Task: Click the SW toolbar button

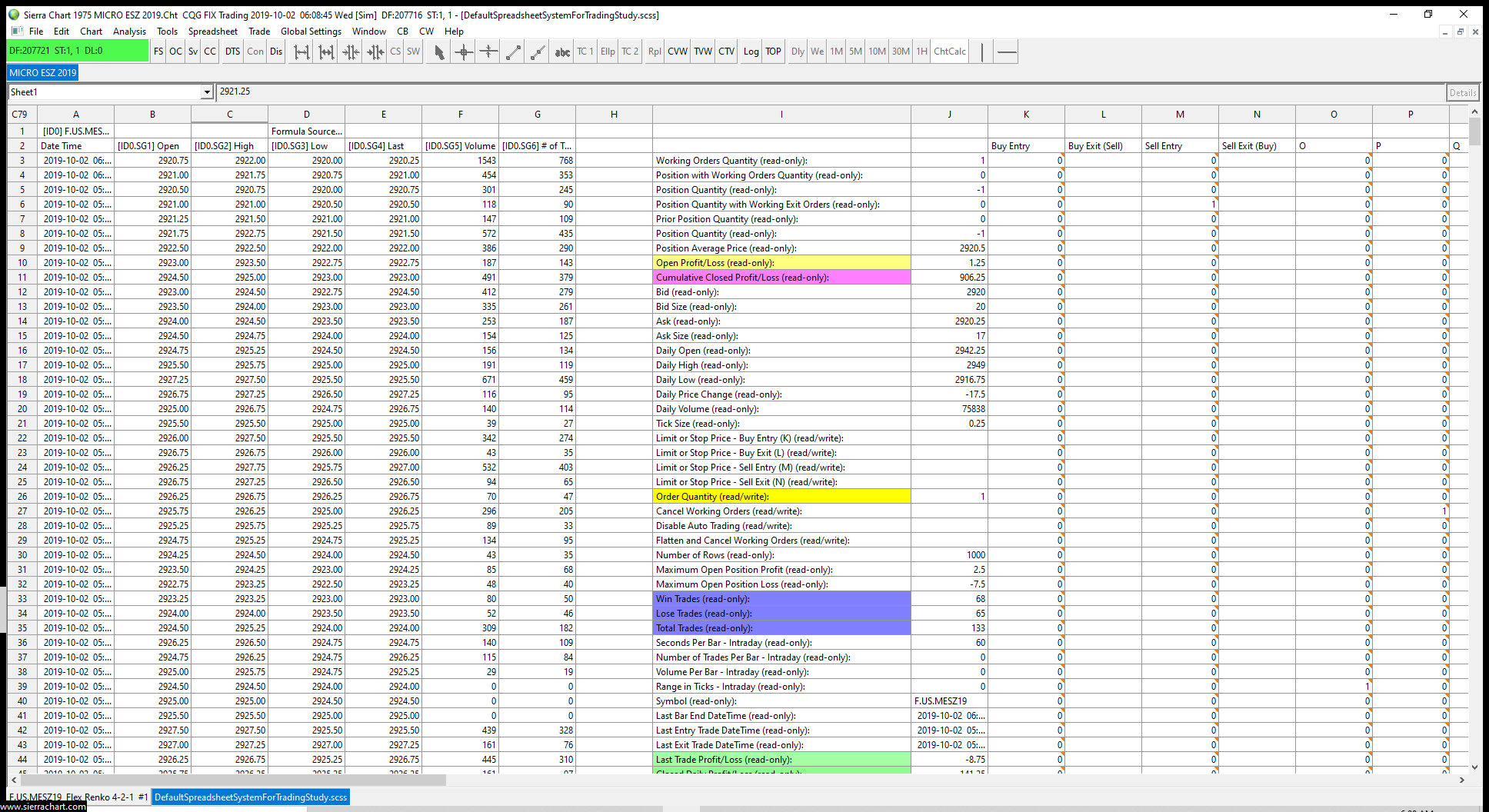Action: [x=414, y=52]
